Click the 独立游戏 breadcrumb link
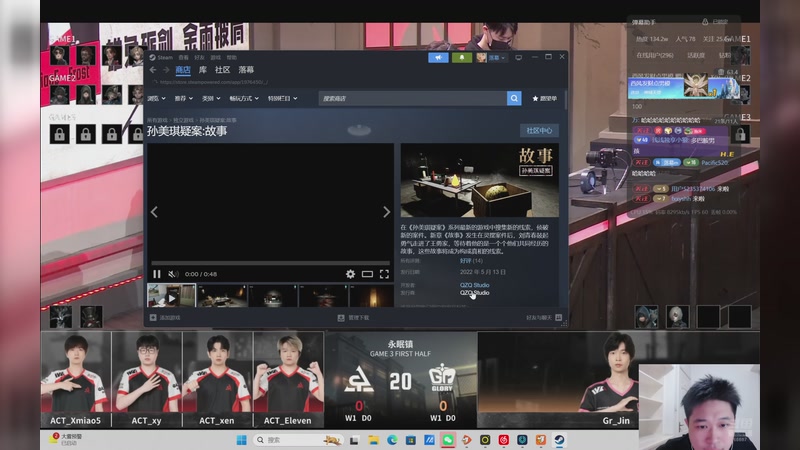 [x=183, y=120]
